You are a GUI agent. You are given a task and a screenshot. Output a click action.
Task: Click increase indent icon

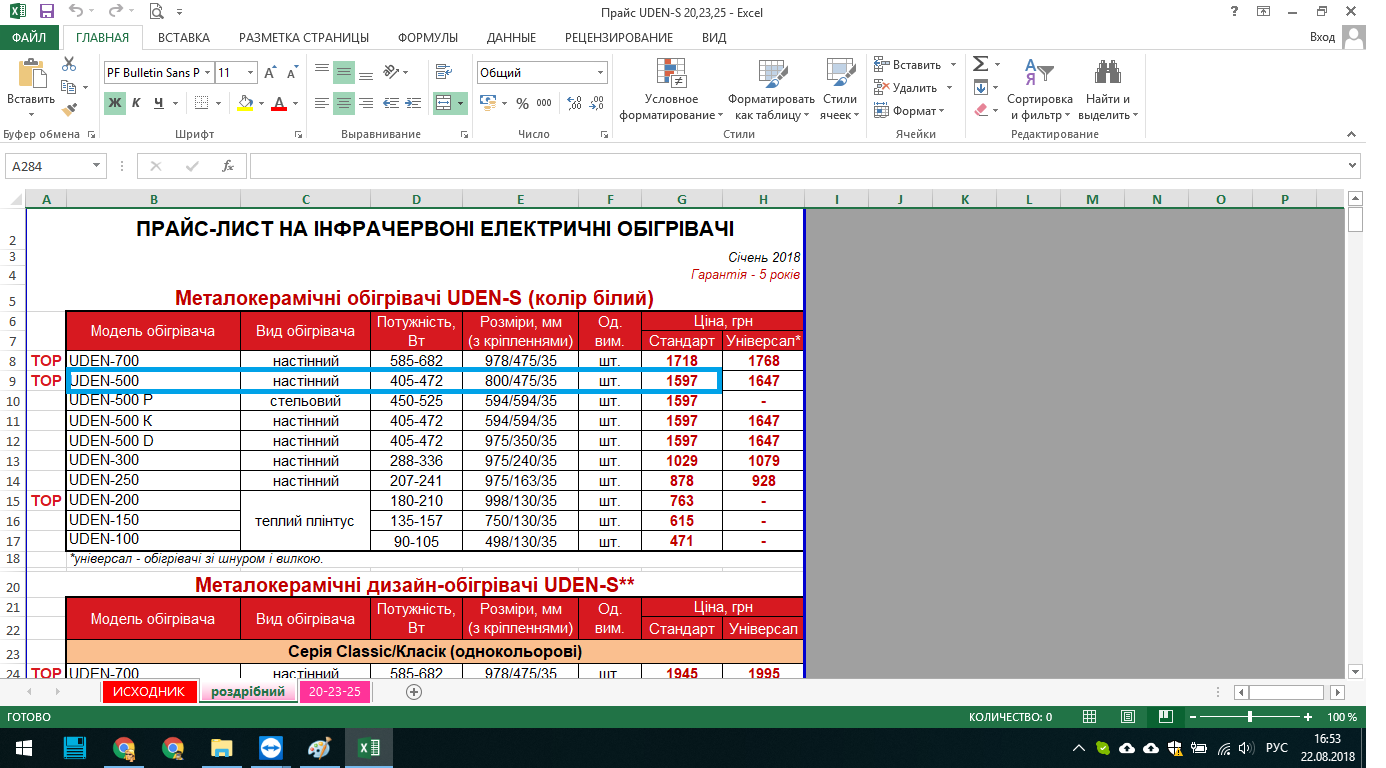click(x=411, y=103)
